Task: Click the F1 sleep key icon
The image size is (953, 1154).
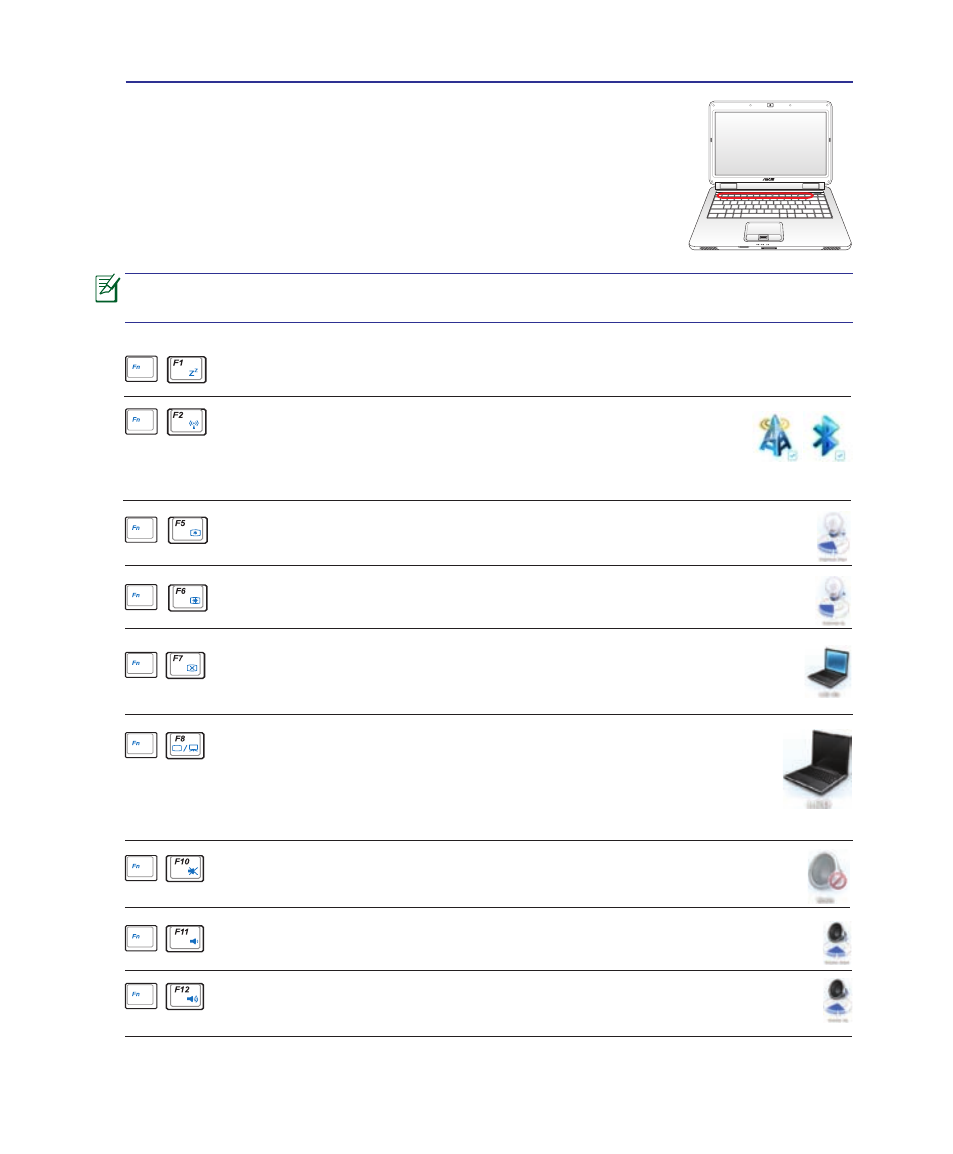Action: coord(186,369)
